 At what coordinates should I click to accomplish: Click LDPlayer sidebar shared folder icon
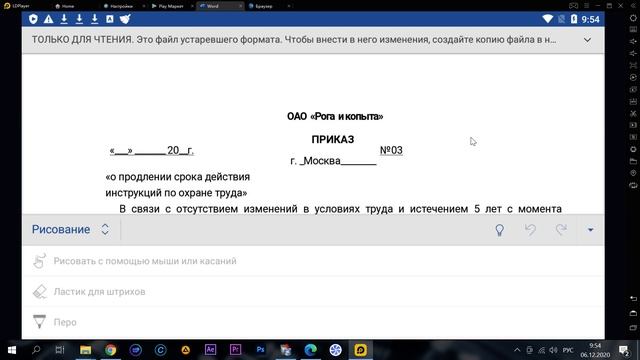[633, 161]
